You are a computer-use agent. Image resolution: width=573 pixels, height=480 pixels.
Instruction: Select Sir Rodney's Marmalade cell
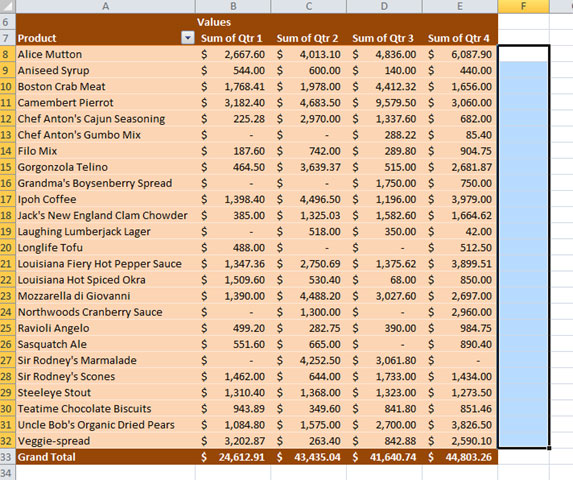pos(106,360)
